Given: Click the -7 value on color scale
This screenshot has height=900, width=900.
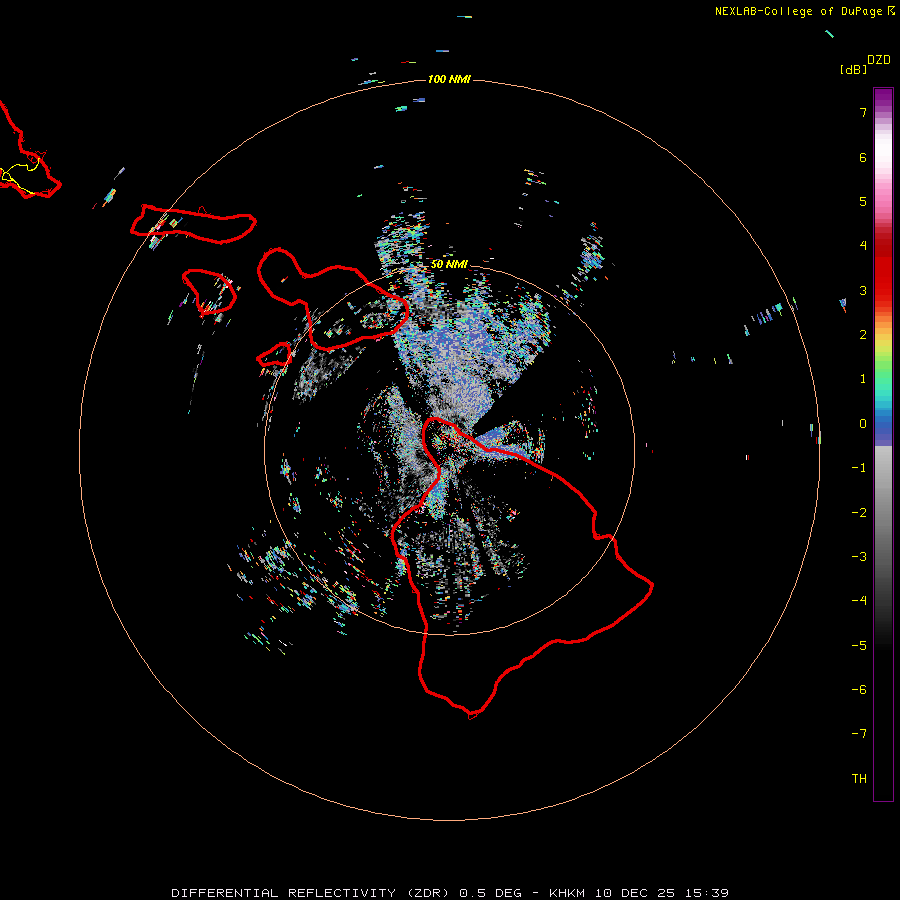Looking at the screenshot, I should coord(859,734).
